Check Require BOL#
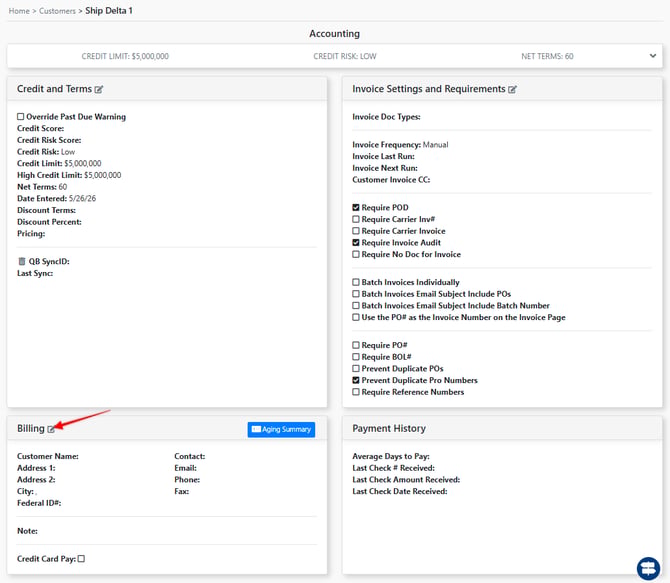Image resolution: width=670 pixels, height=583 pixels. coord(356,357)
